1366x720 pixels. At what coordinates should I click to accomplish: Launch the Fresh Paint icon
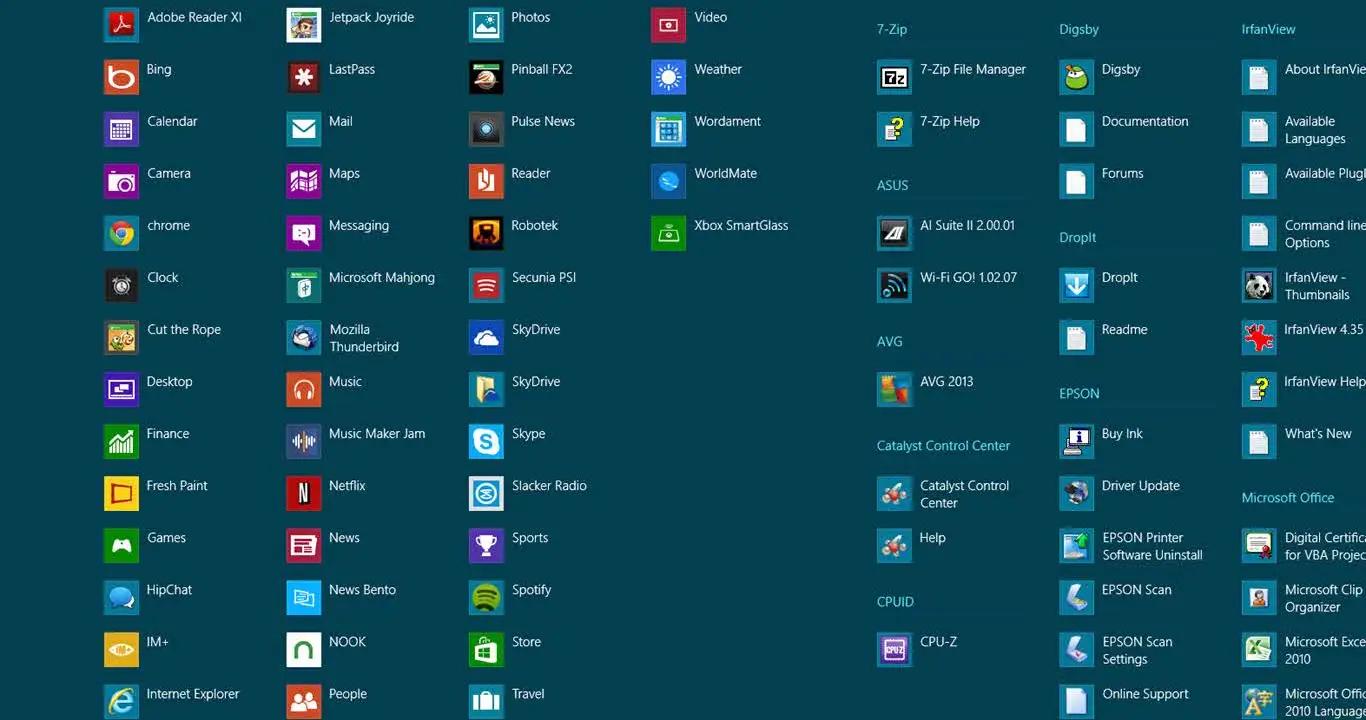coord(121,493)
